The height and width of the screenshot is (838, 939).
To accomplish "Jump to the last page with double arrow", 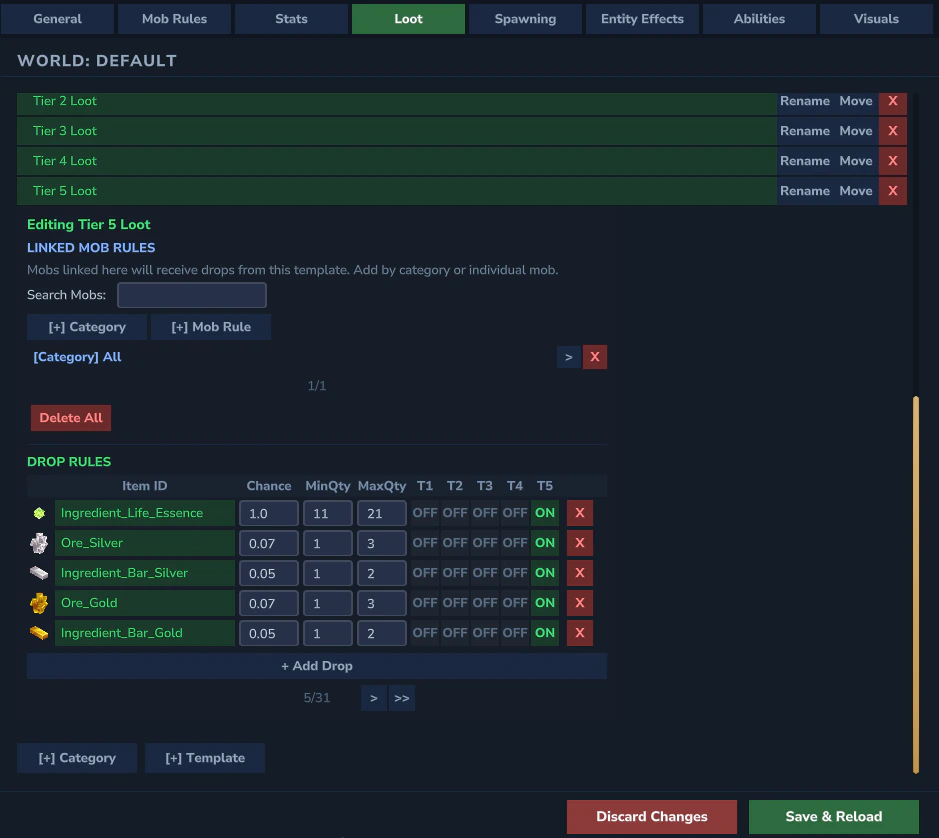I will tap(401, 697).
